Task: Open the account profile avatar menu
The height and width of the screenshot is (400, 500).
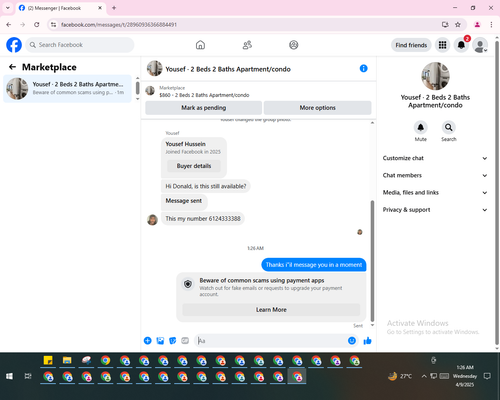Action: 480,45
